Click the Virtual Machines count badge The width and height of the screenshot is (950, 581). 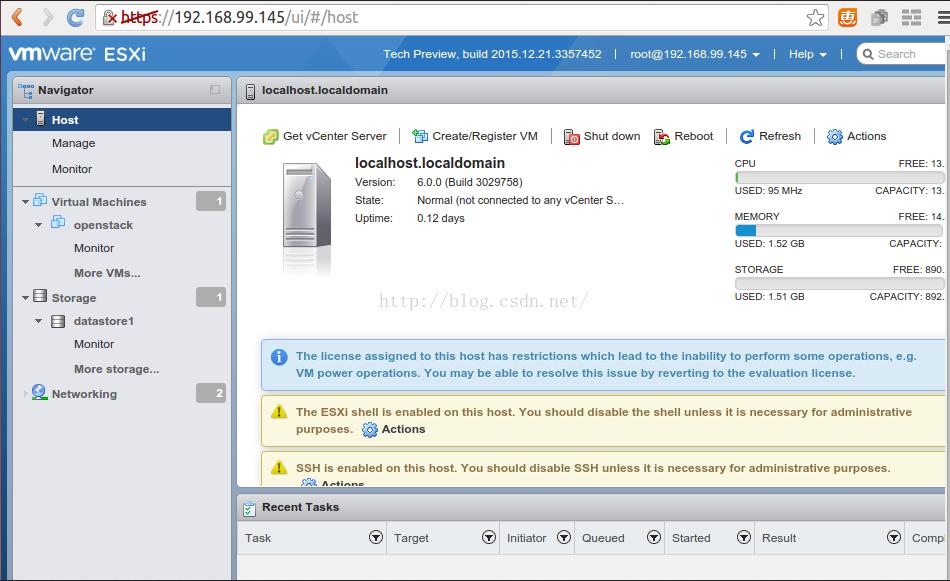(211, 201)
